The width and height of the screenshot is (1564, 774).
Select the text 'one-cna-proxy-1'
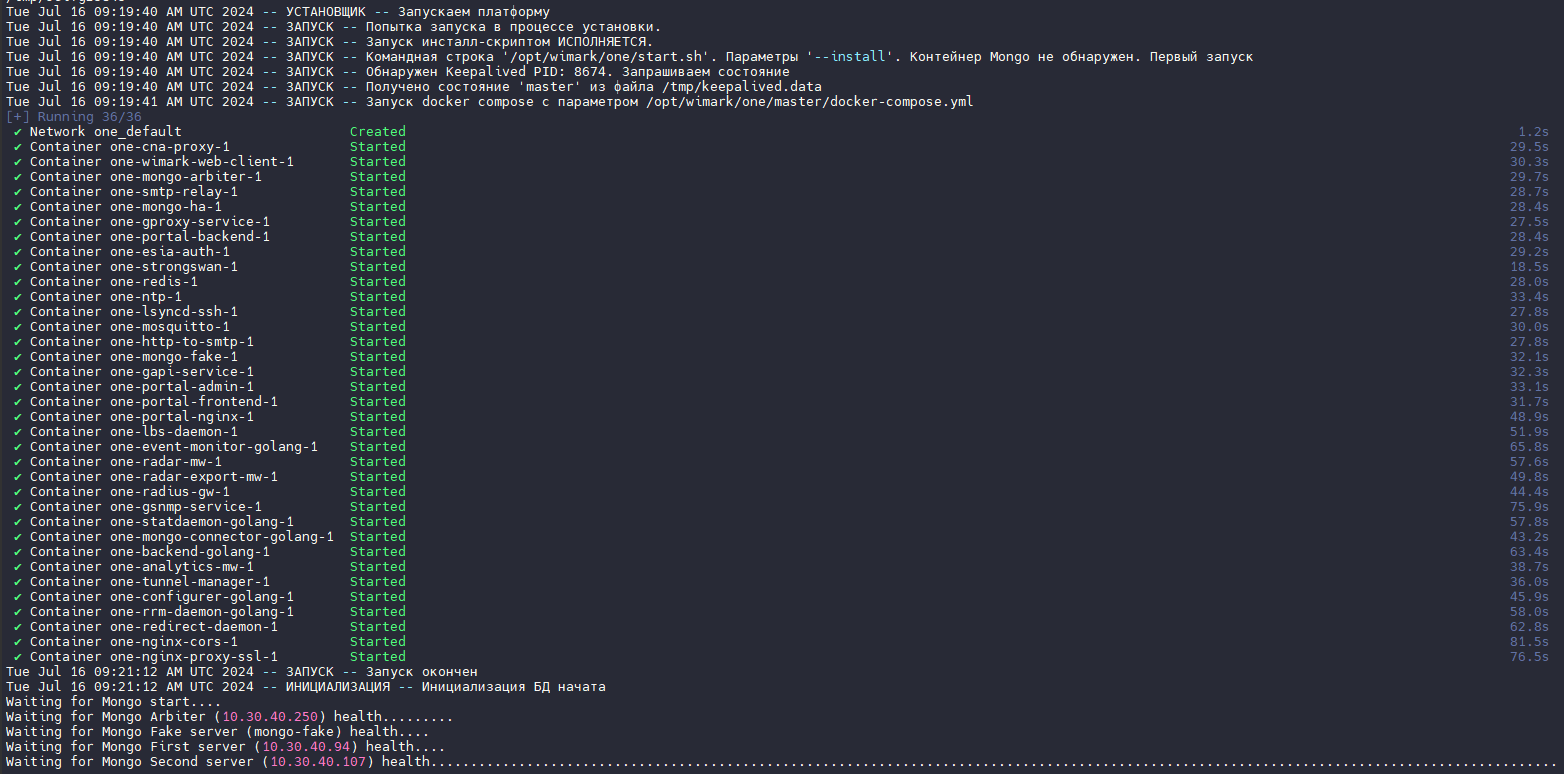pos(170,147)
